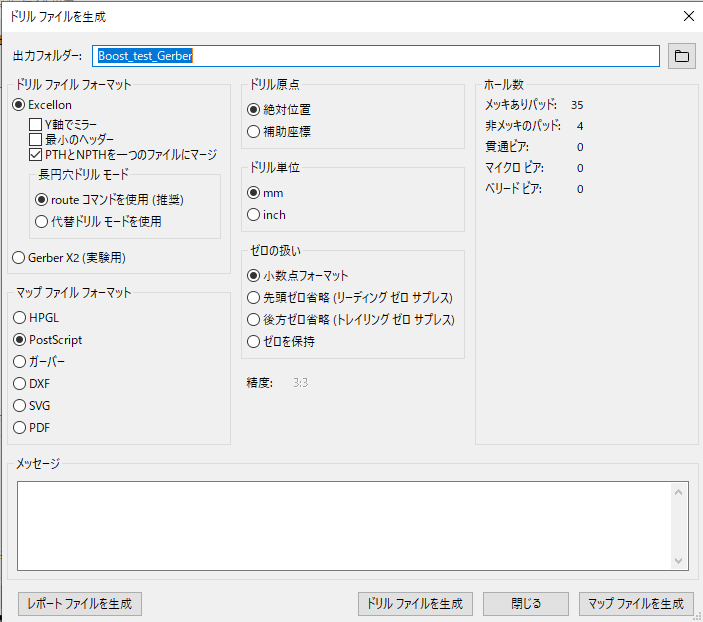Click the 閉じる button

(526, 604)
